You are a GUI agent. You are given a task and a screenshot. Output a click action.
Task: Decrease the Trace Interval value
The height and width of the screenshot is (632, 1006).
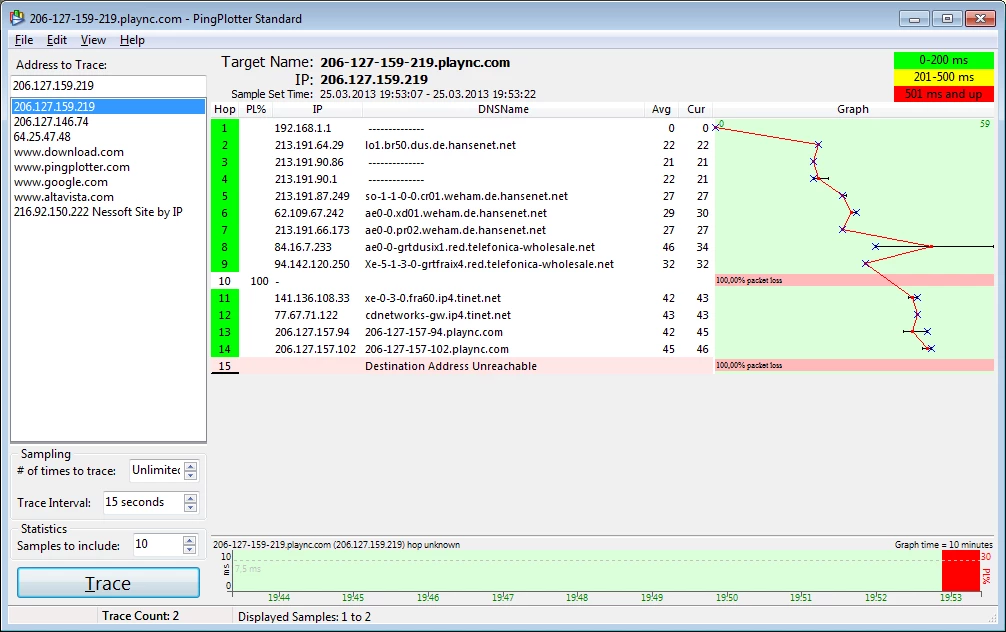point(191,507)
